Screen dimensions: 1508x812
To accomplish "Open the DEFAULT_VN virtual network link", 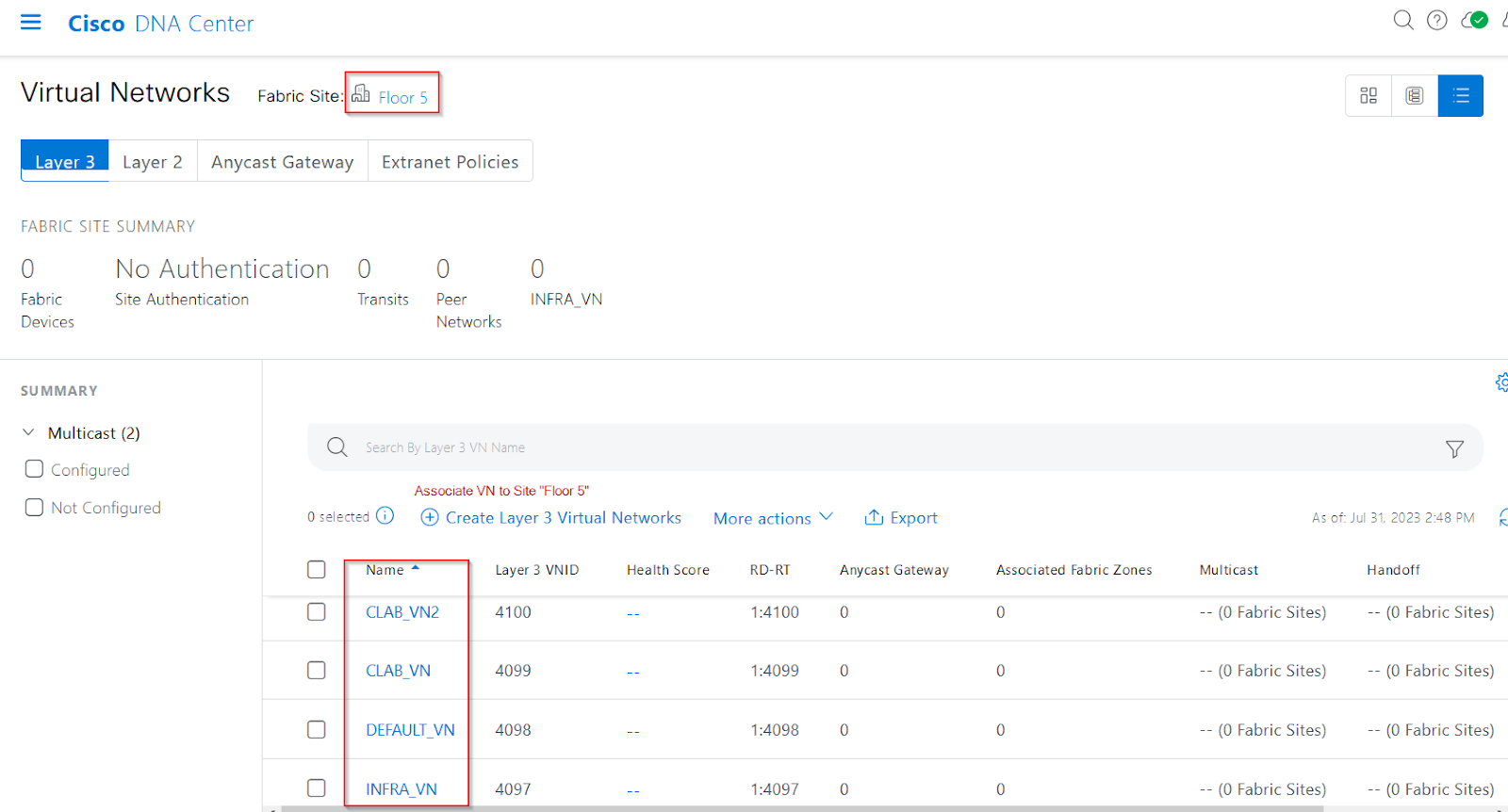I will click(x=410, y=729).
